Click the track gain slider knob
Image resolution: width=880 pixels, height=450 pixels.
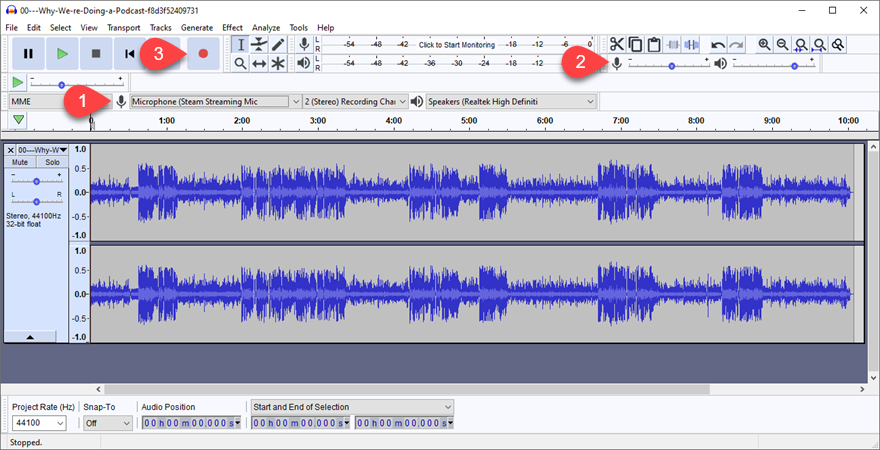pyautogui.click(x=37, y=181)
